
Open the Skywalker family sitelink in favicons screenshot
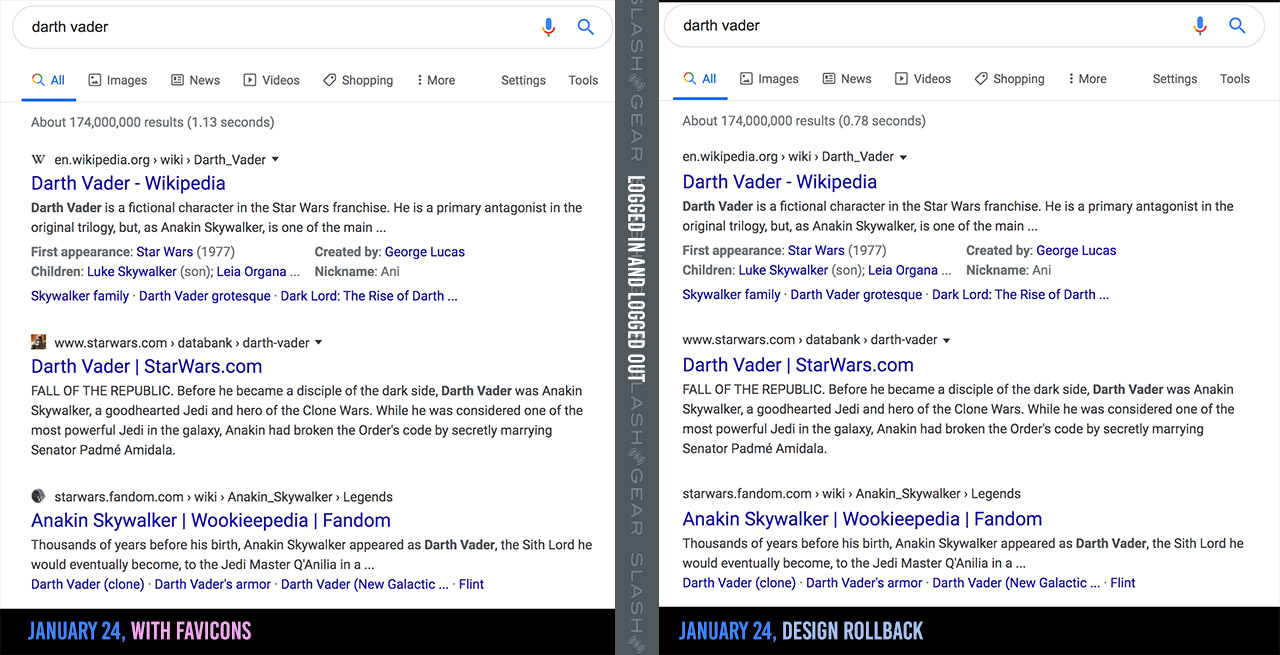[80, 296]
